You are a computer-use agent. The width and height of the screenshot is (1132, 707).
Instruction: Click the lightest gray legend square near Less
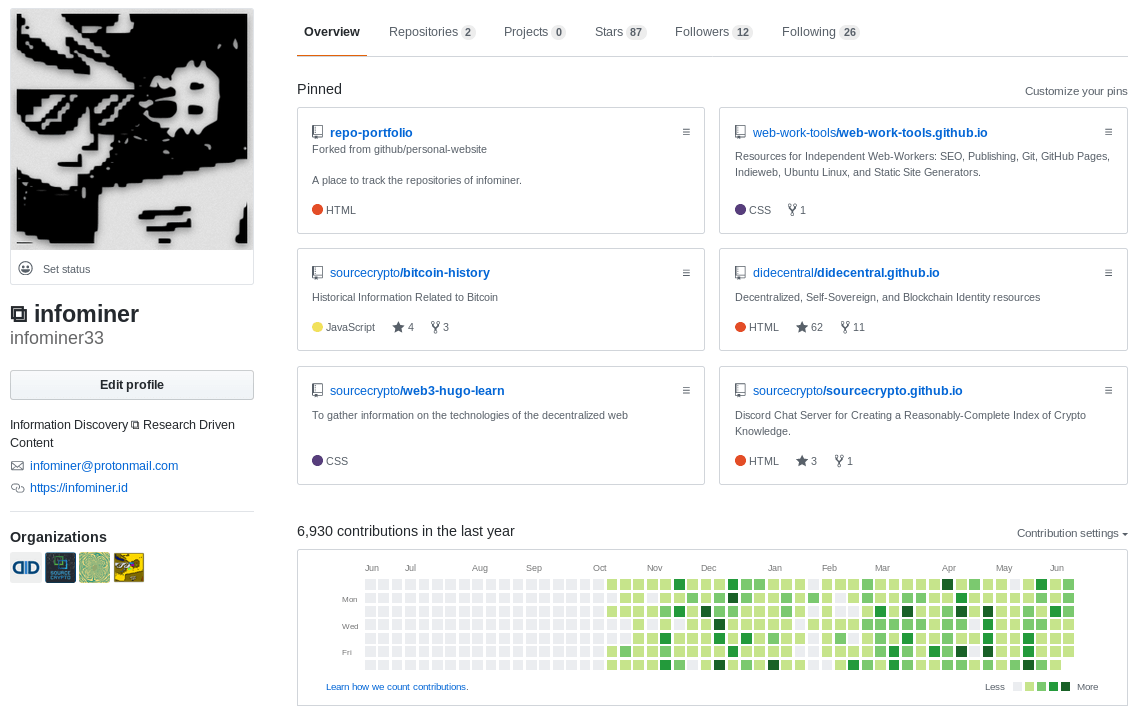pos(1018,687)
